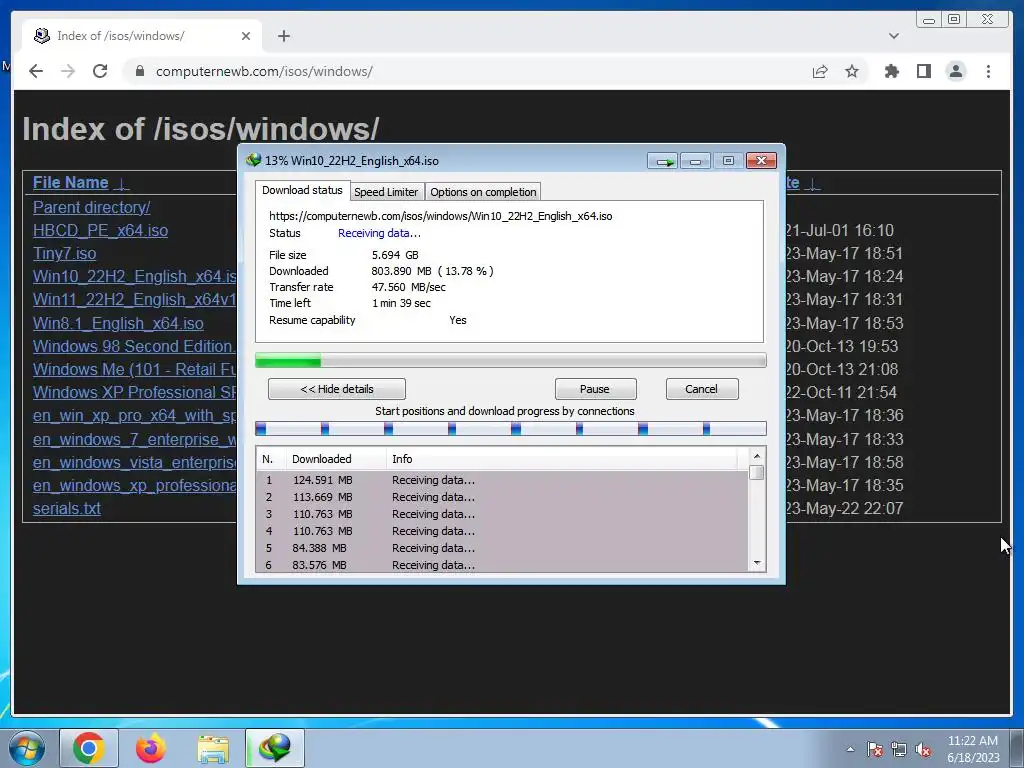Select connection row 1 with 124.591 MB
This screenshot has height=768, width=1024.
pos(502,480)
